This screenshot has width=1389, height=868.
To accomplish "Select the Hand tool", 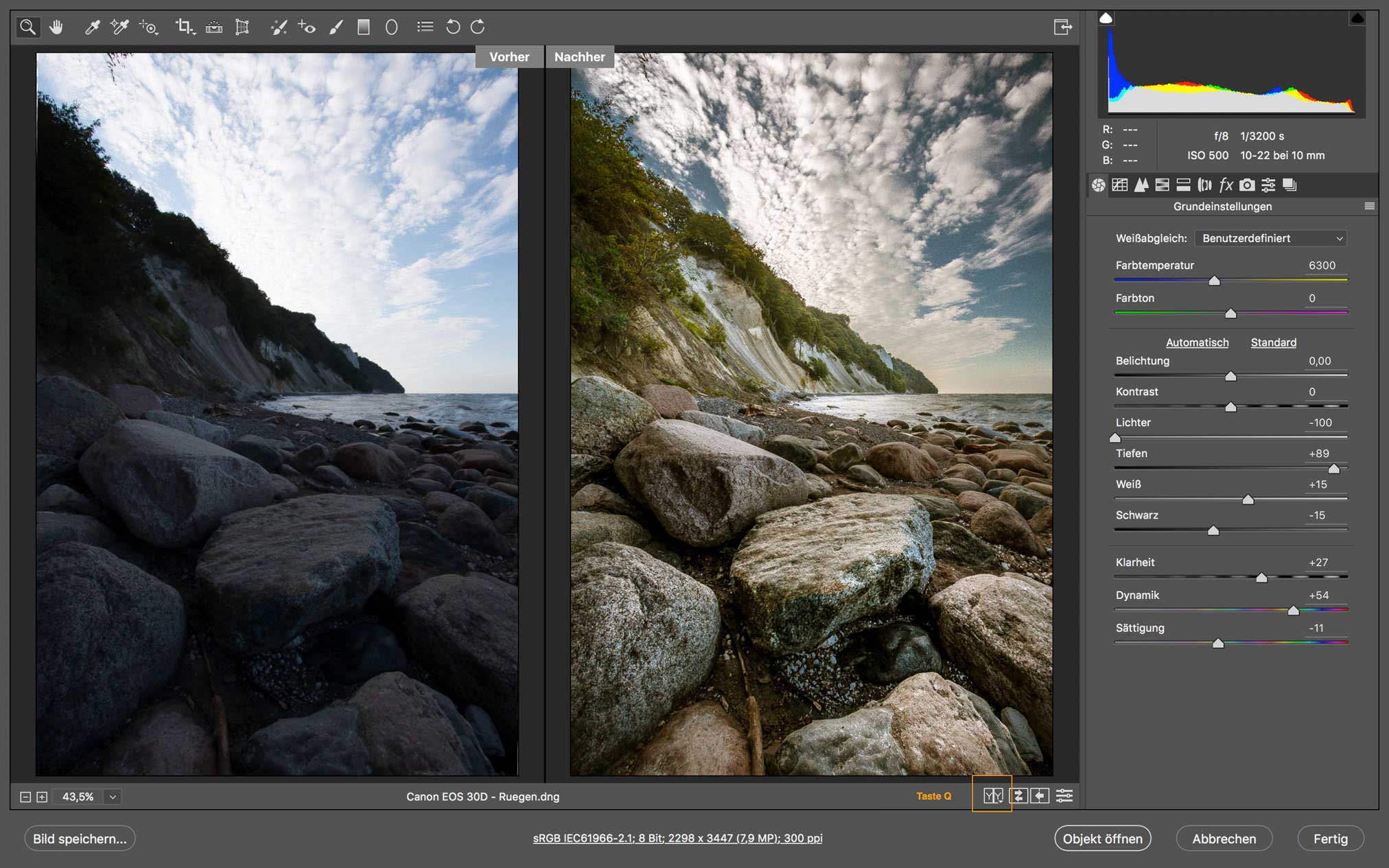I will pos(56,27).
